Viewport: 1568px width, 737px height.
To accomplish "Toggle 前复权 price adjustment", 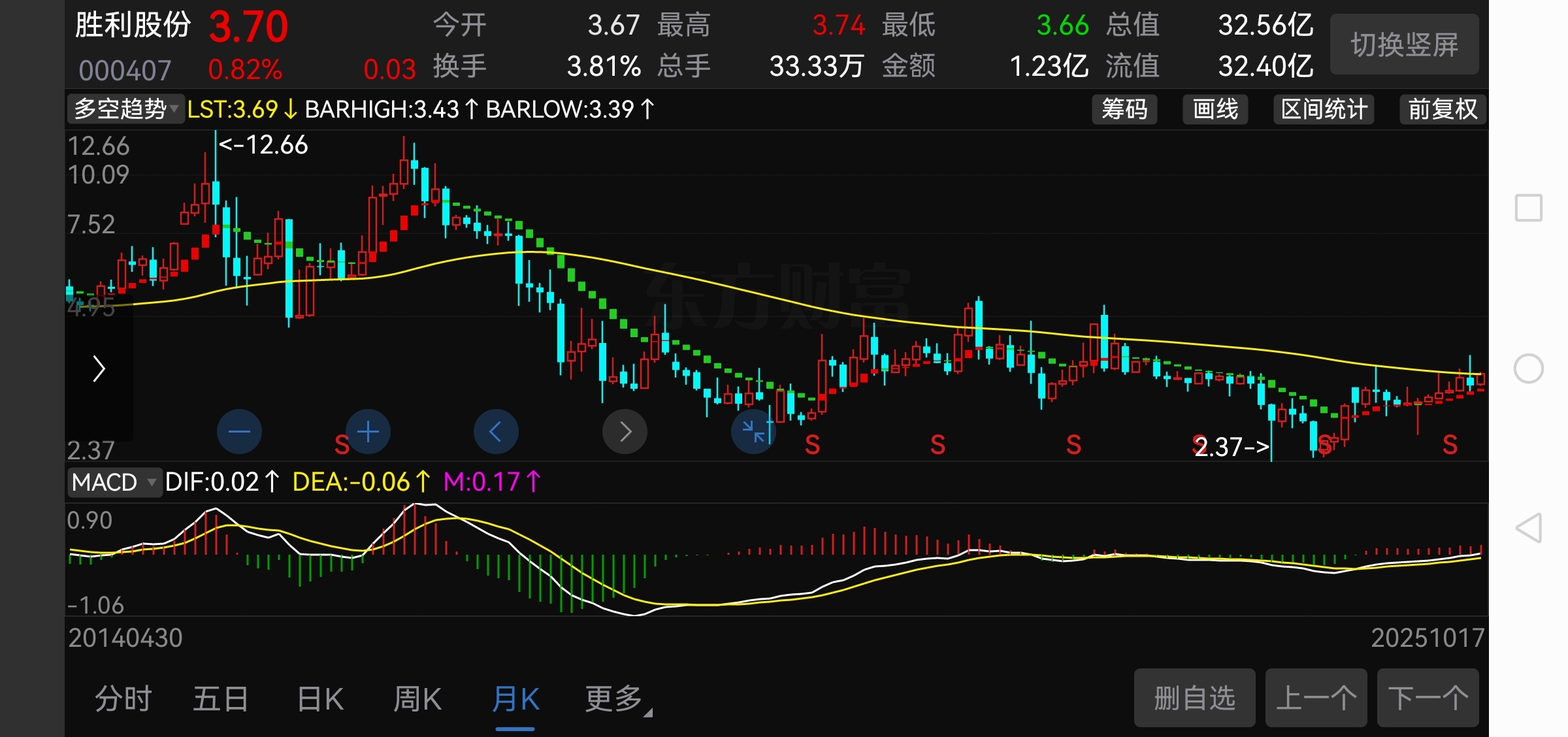I will point(1443,109).
